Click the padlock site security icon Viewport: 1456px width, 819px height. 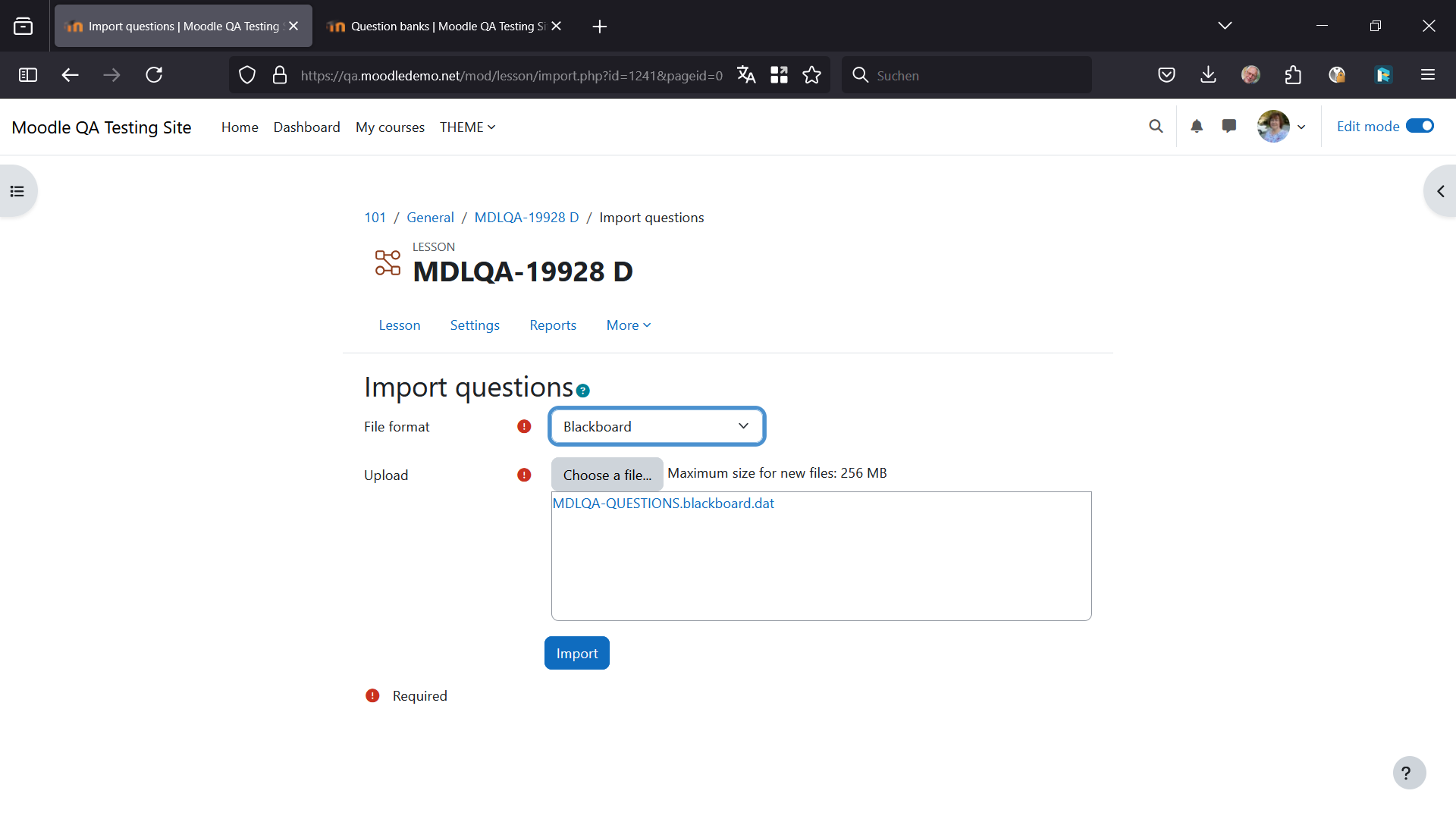coord(280,75)
